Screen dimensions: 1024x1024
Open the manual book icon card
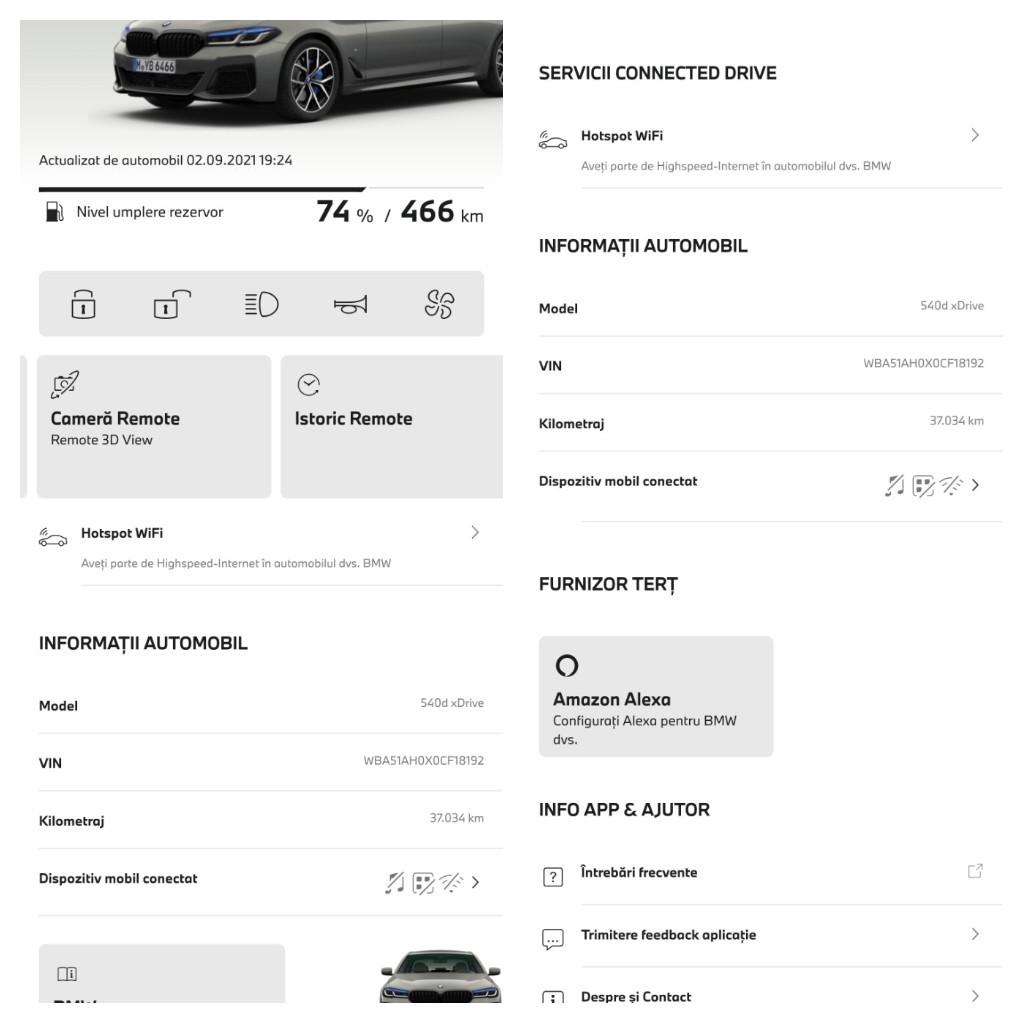pyautogui.click(x=162, y=973)
